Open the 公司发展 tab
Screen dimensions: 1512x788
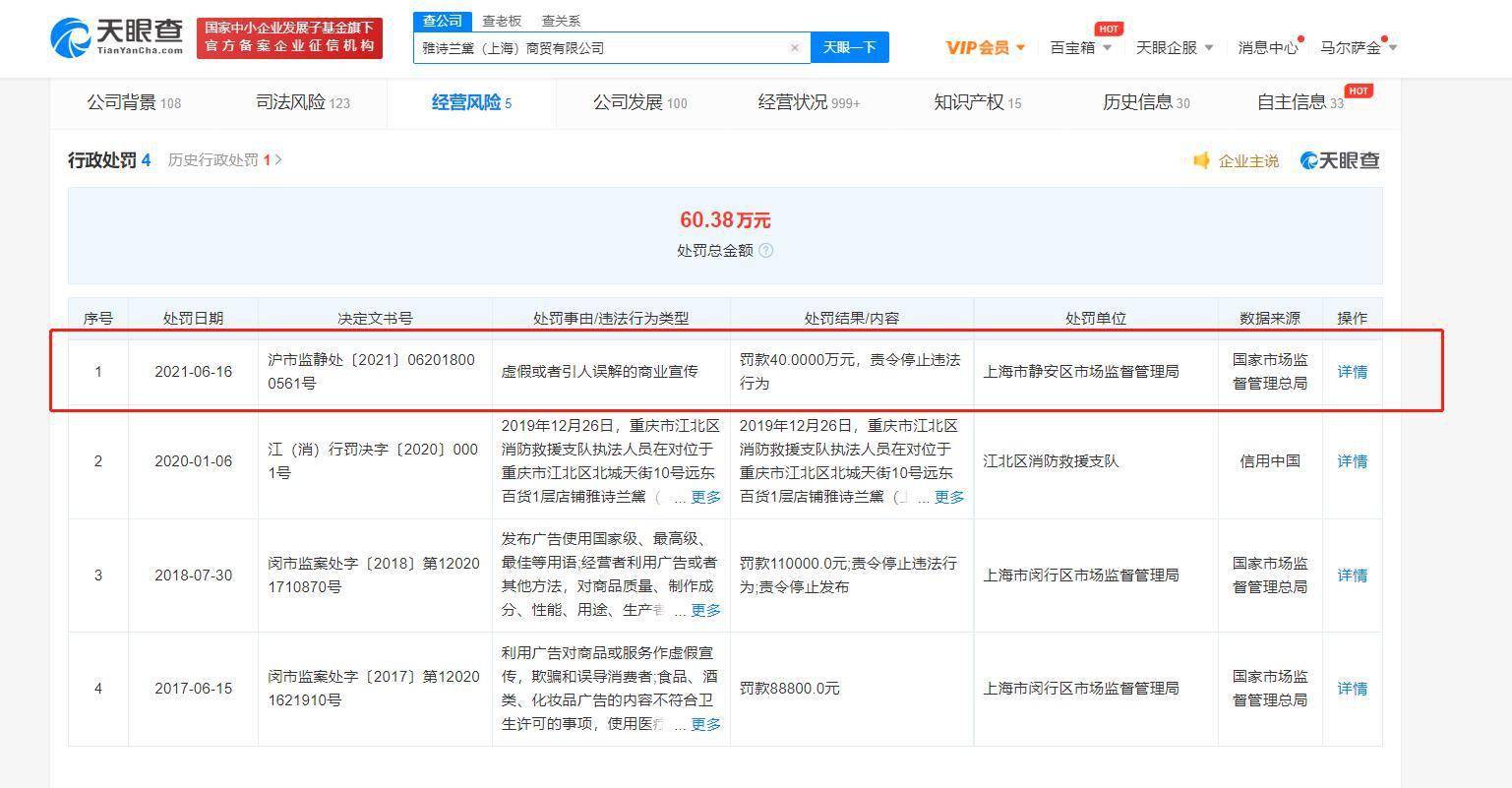pyautogui.click(x=639, y=102)
